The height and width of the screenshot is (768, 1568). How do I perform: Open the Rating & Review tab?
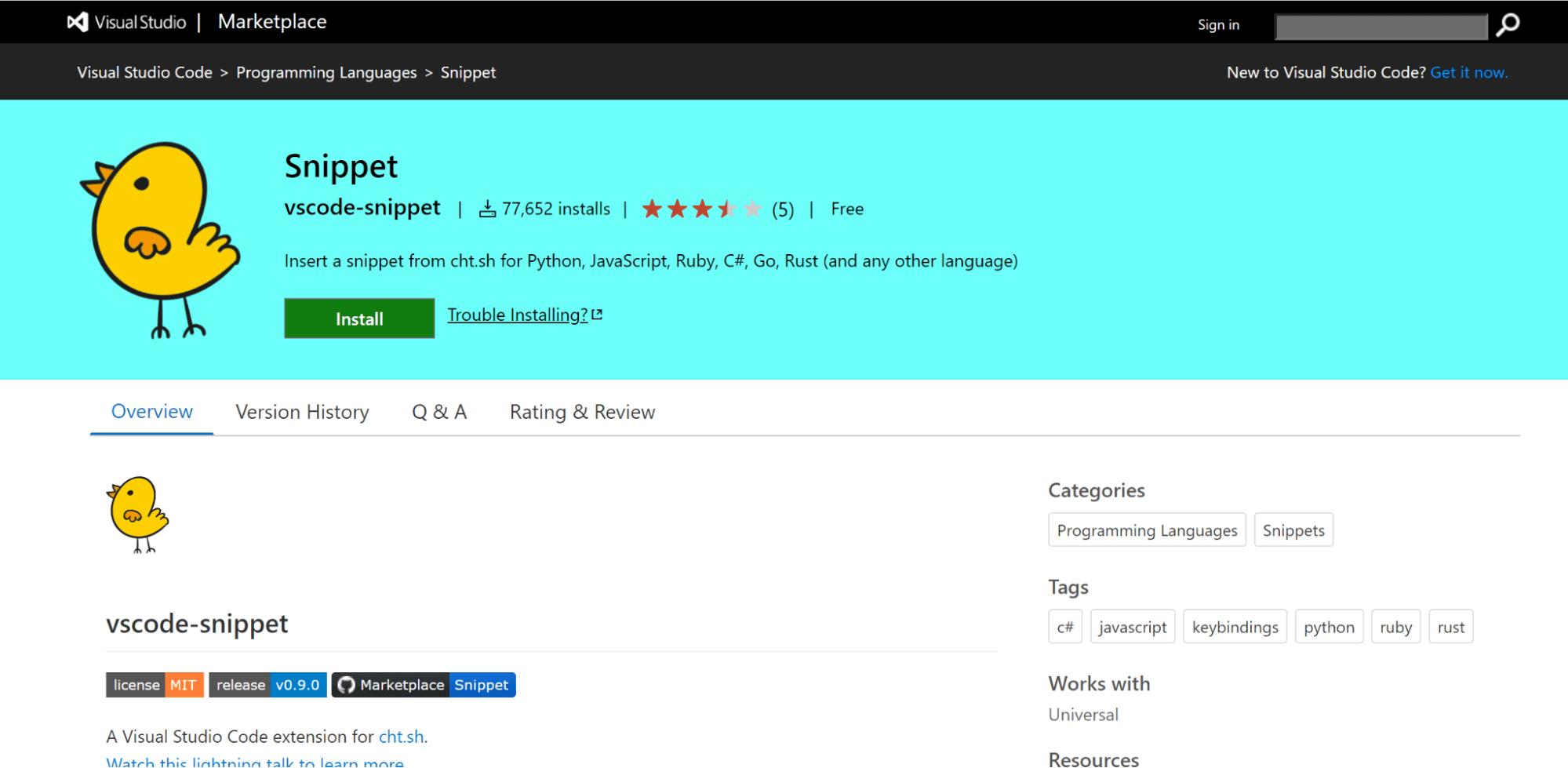click(x=582, y=412)
